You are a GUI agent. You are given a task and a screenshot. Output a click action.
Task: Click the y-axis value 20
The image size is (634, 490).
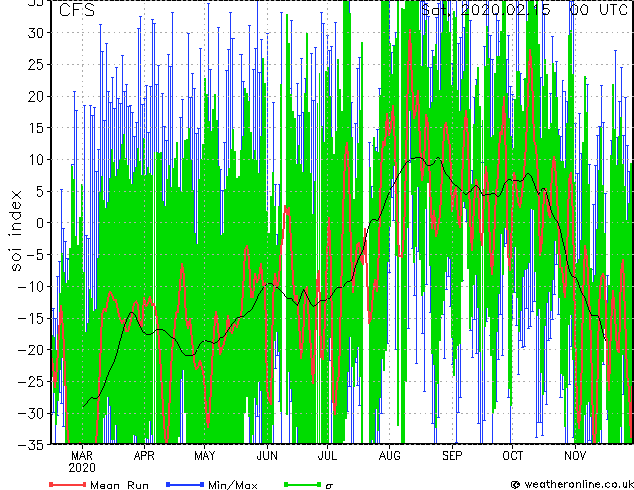click(x=36, y=96)
